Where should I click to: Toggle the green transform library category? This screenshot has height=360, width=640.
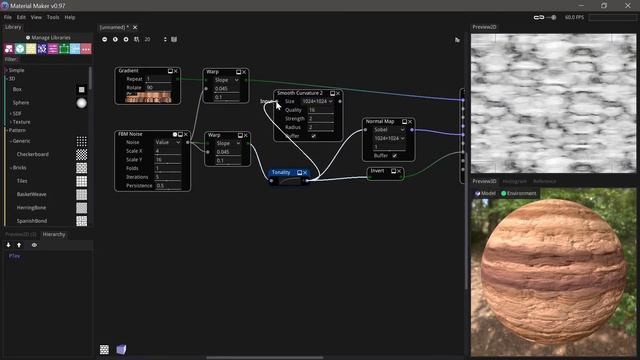pyautogui.click(x=64, y=49)
